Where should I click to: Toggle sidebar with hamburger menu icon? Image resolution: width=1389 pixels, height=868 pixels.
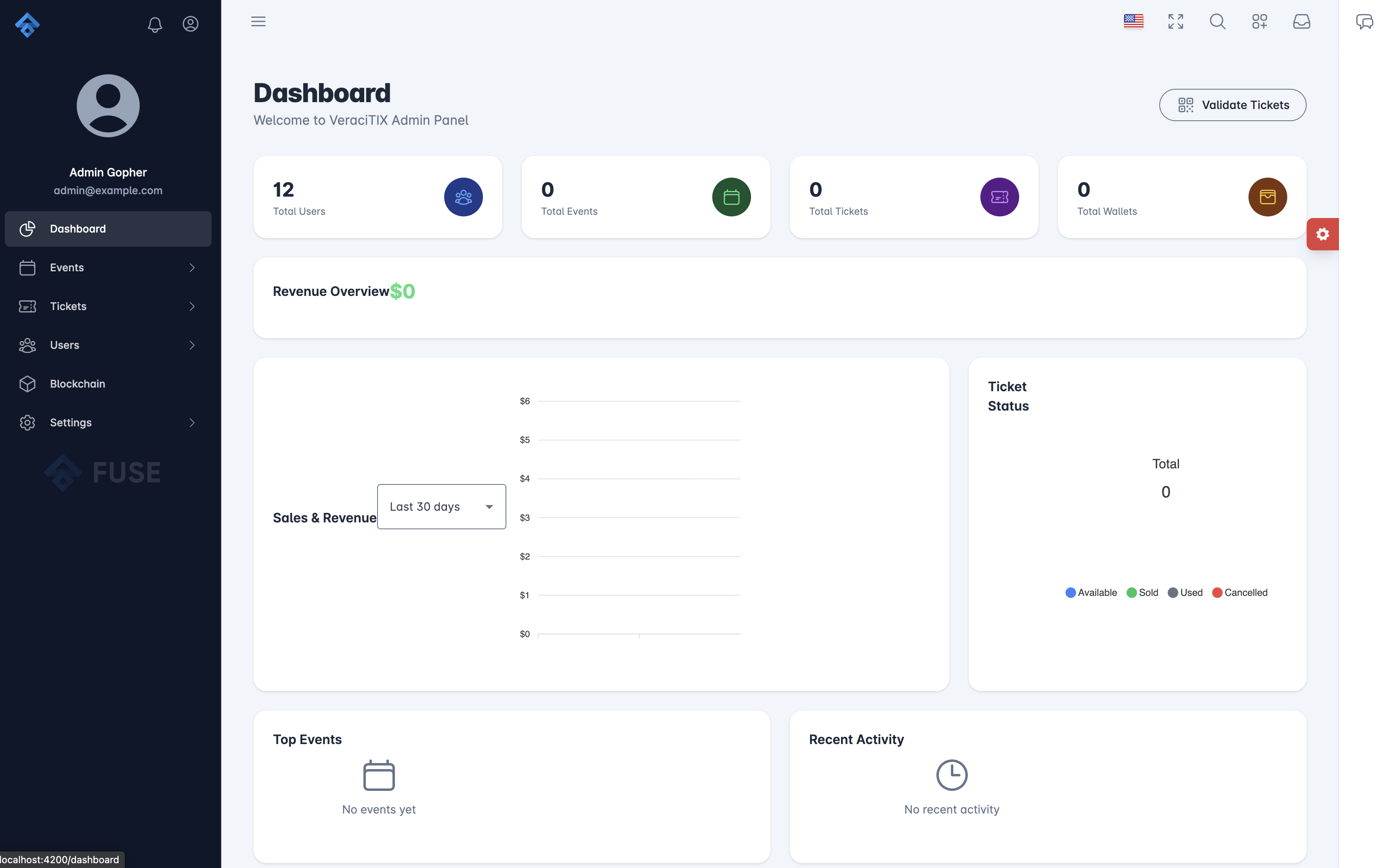coord(258,21)
